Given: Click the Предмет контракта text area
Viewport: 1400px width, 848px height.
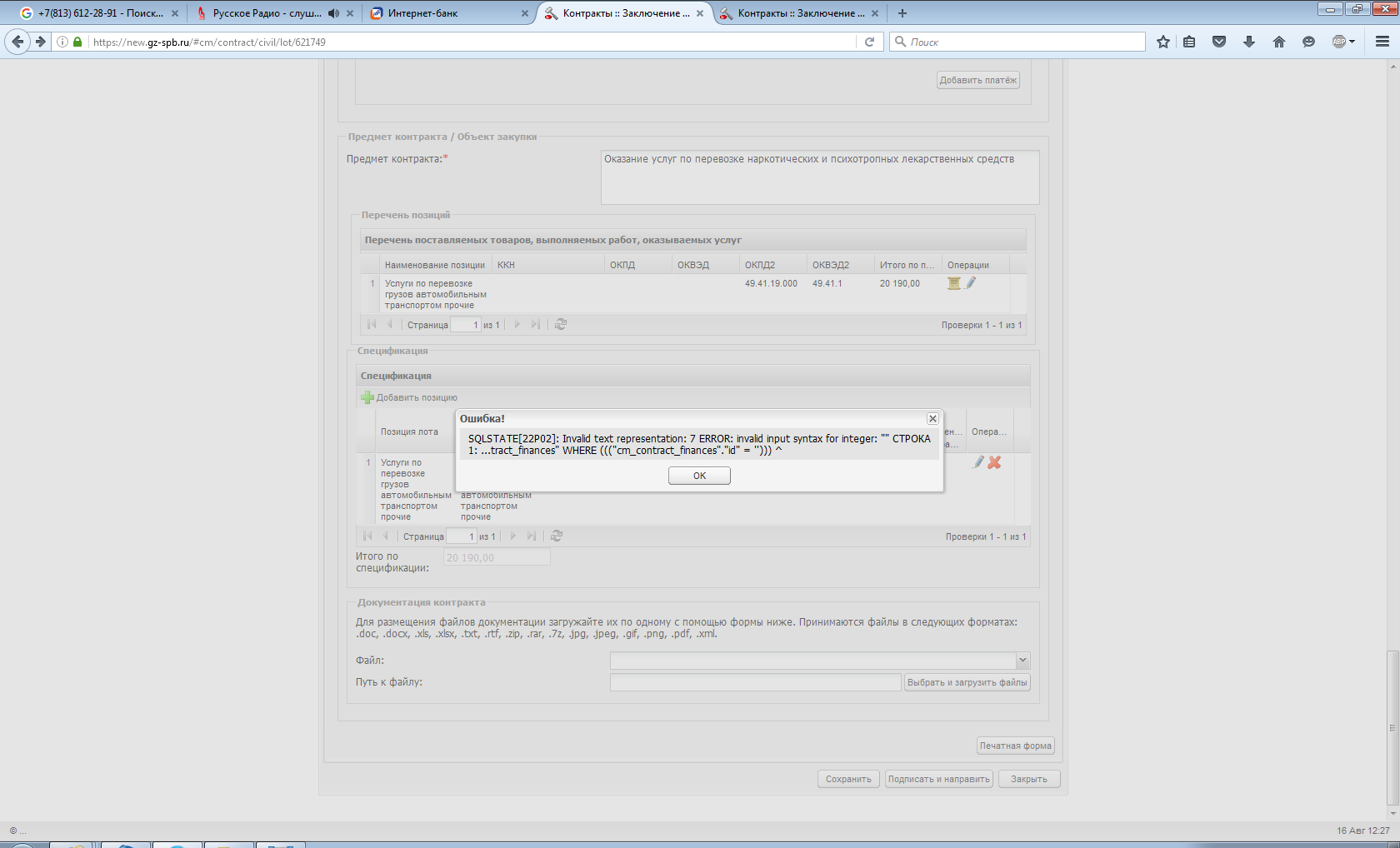Looking at the screenshot, I should [820, 177].
